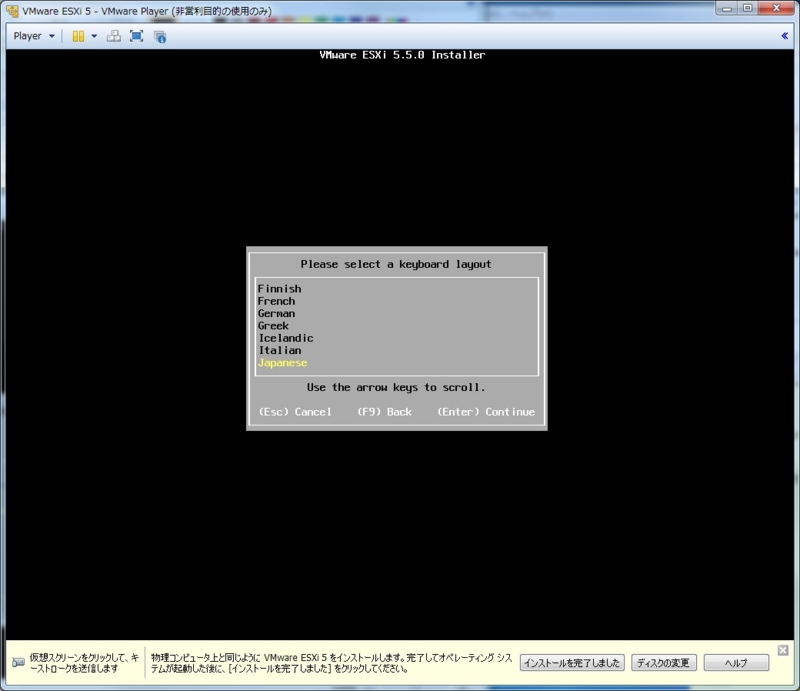Image resolution: width=800 pixels, height=691 pixels.
Task: Select German keyboard layout
Action: [x=396, y=313]
